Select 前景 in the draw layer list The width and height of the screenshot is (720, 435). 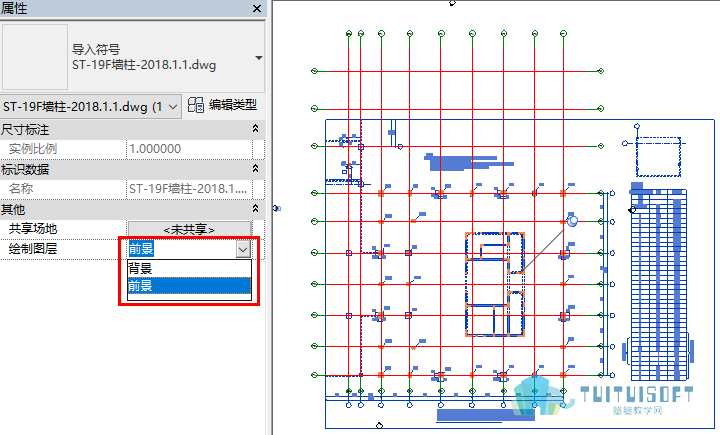click(189, 285)
